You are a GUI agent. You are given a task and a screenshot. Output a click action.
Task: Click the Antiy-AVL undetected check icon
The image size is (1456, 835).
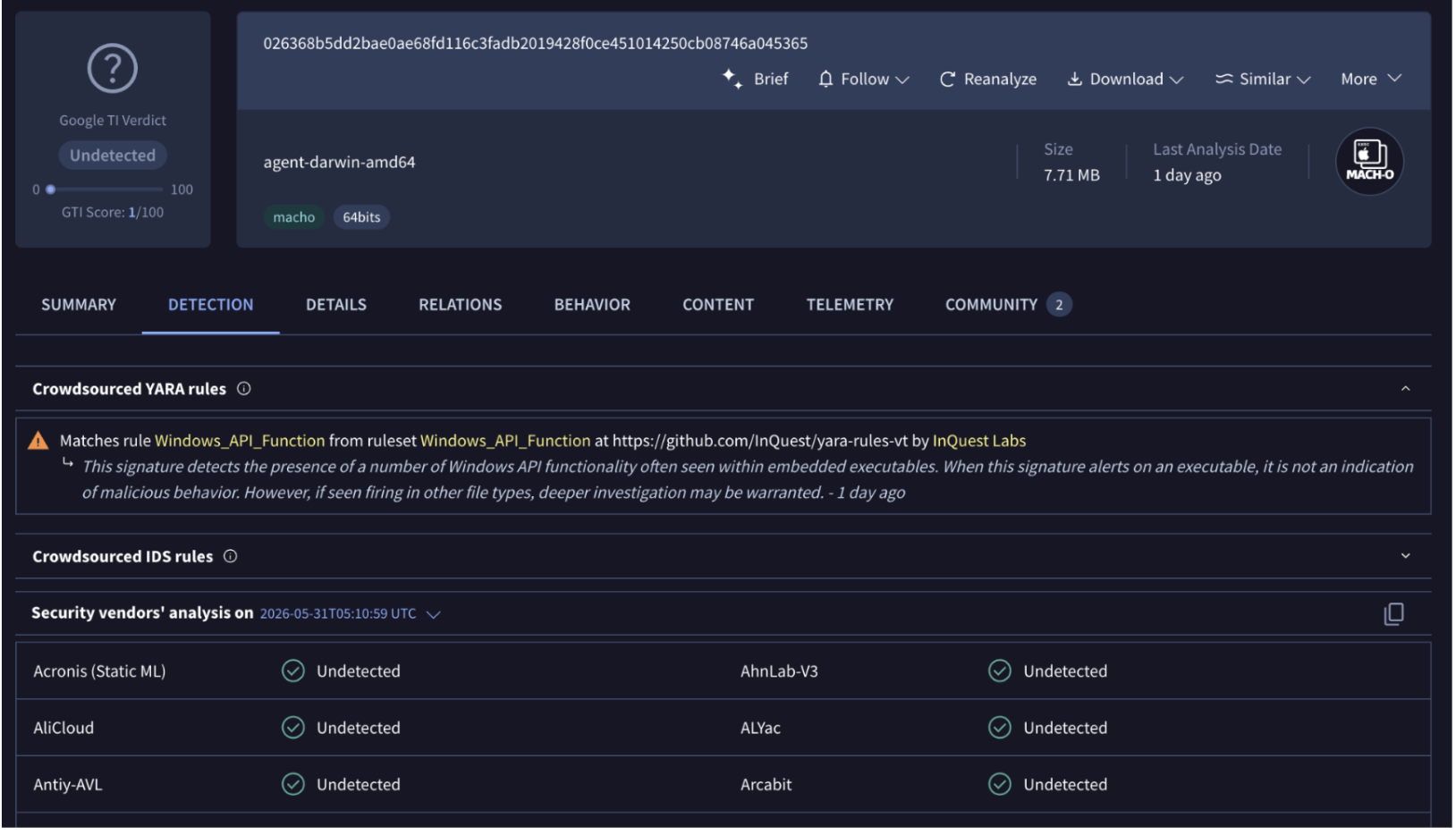[x=293, y=785]
